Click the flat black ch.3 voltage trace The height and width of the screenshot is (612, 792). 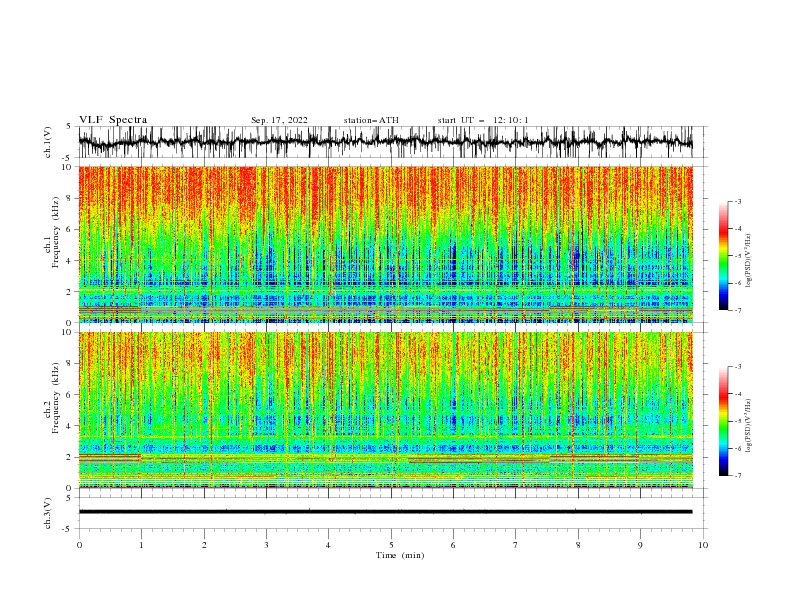(385, 512)
